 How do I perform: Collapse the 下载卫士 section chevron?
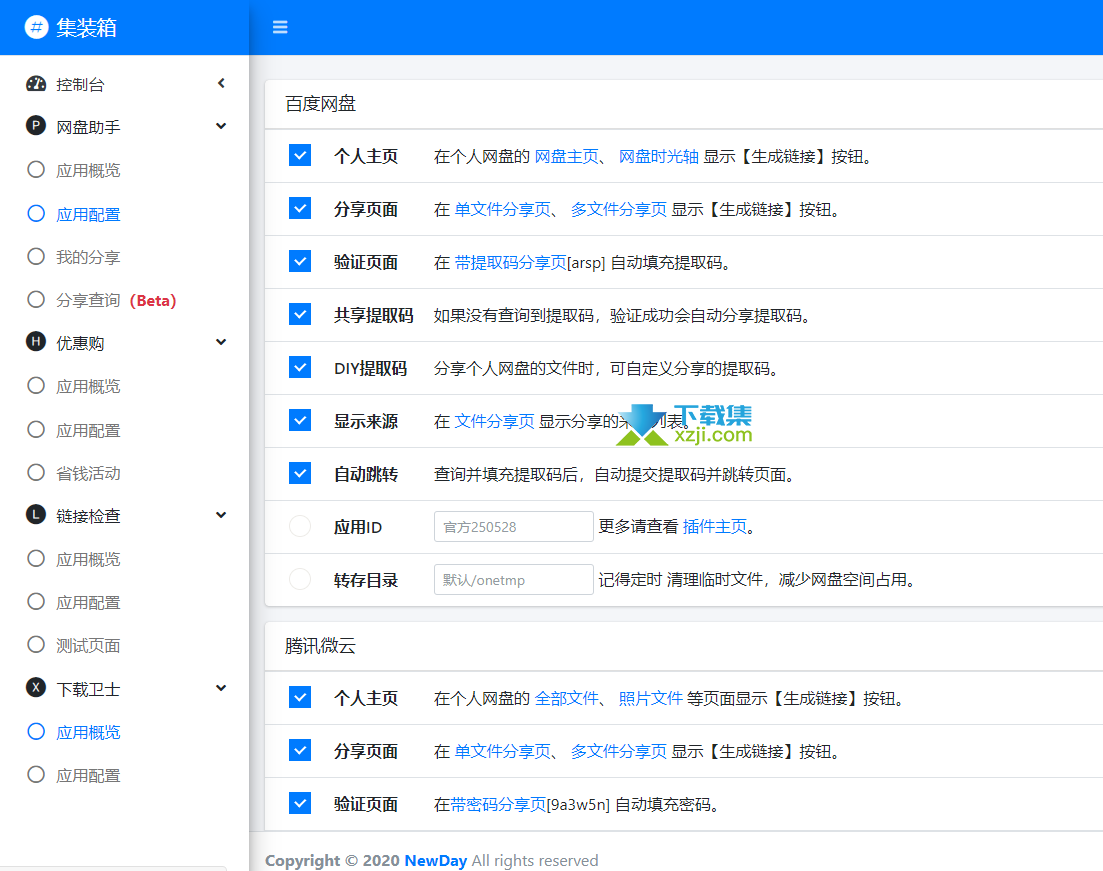221,688
